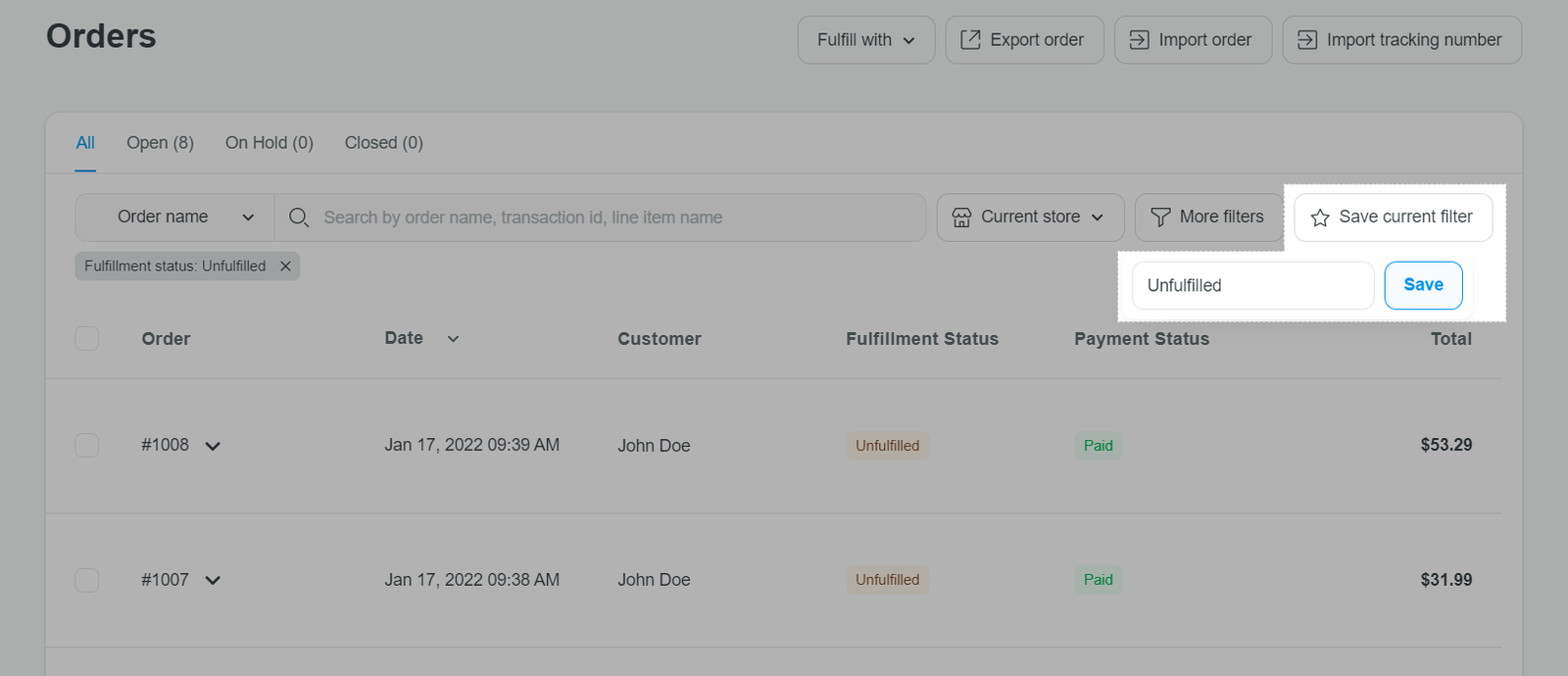Click the Export order icon
This screenshot has width=1568, height=676.
coord(970,39)
